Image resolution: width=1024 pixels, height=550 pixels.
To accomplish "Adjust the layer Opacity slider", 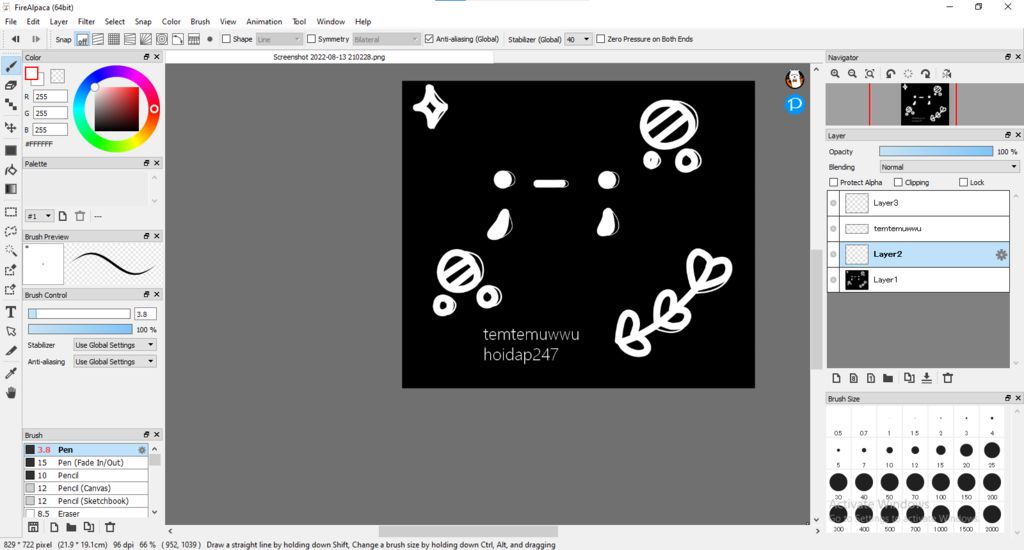I will [936, 152].
